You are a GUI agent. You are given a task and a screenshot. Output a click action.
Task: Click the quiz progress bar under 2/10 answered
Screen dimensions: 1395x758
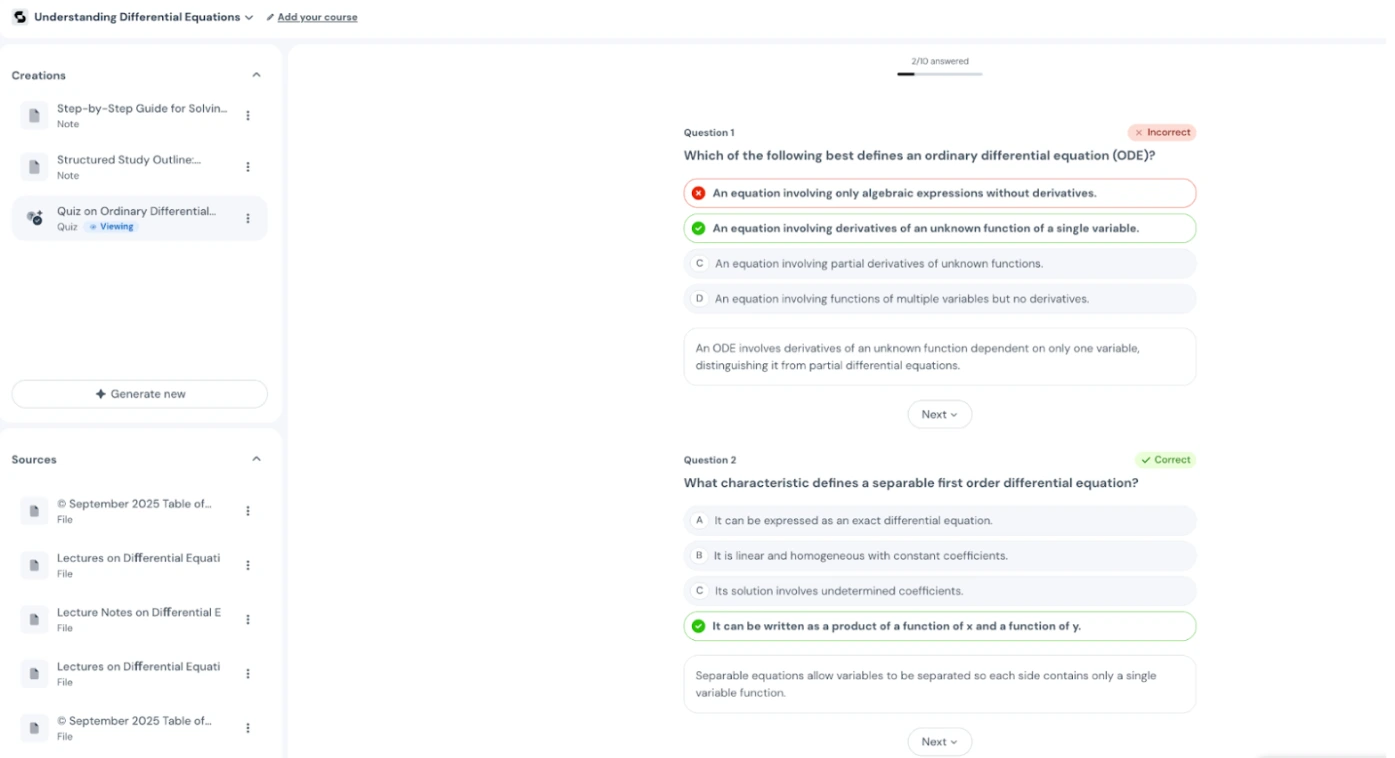point(939,74)
